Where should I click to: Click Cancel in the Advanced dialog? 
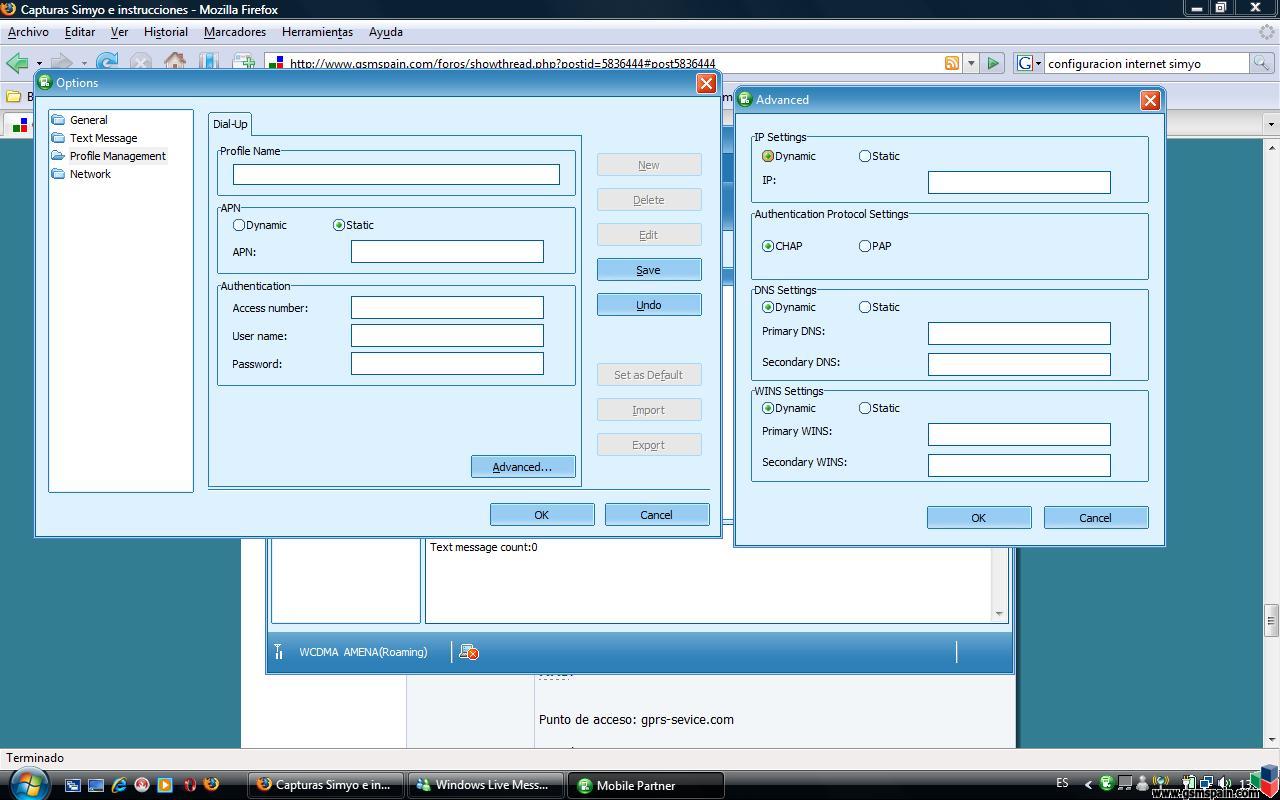tap(1096, 518)
